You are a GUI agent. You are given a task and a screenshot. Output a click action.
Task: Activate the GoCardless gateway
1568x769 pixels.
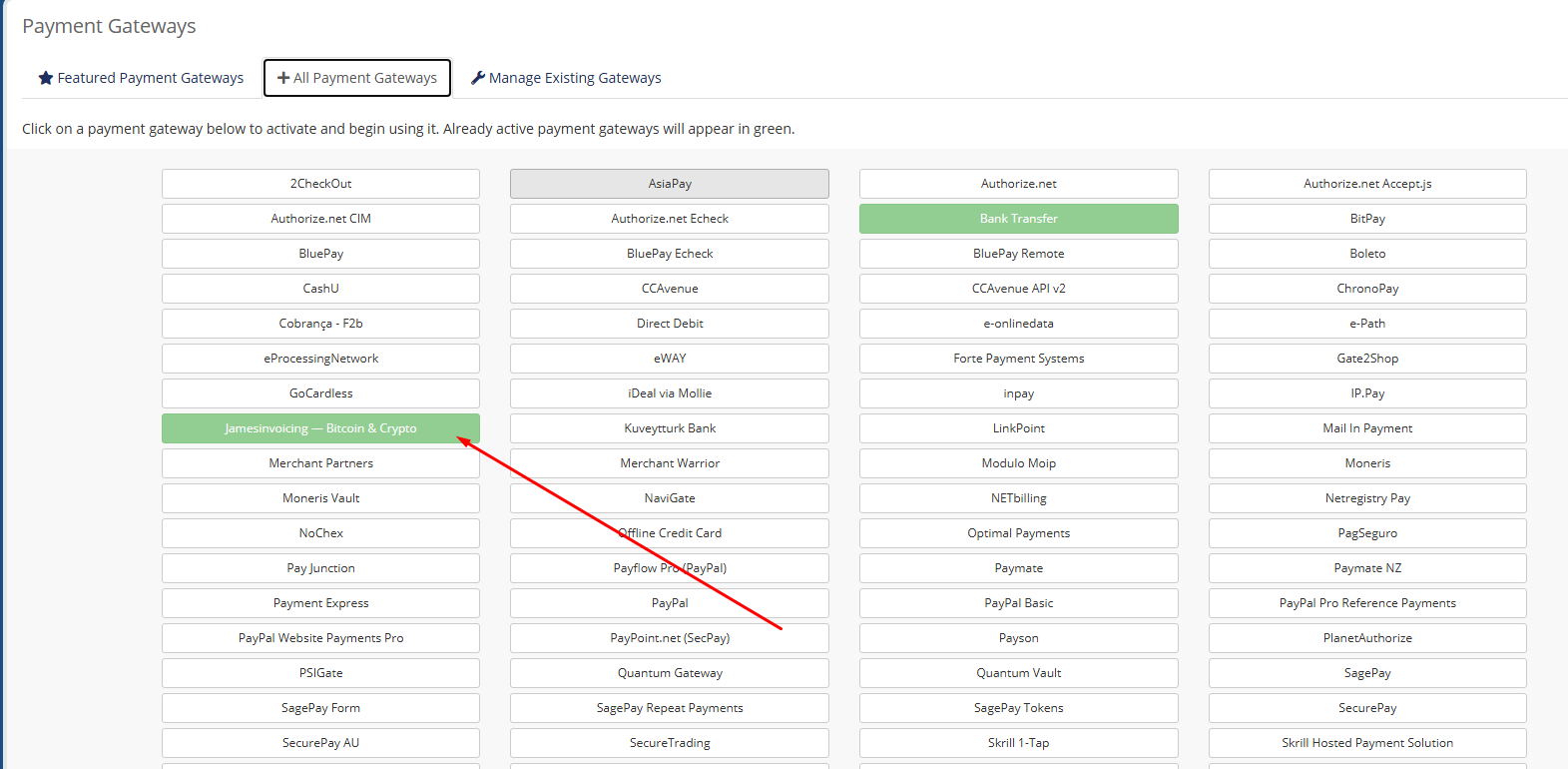coord(320,393)
